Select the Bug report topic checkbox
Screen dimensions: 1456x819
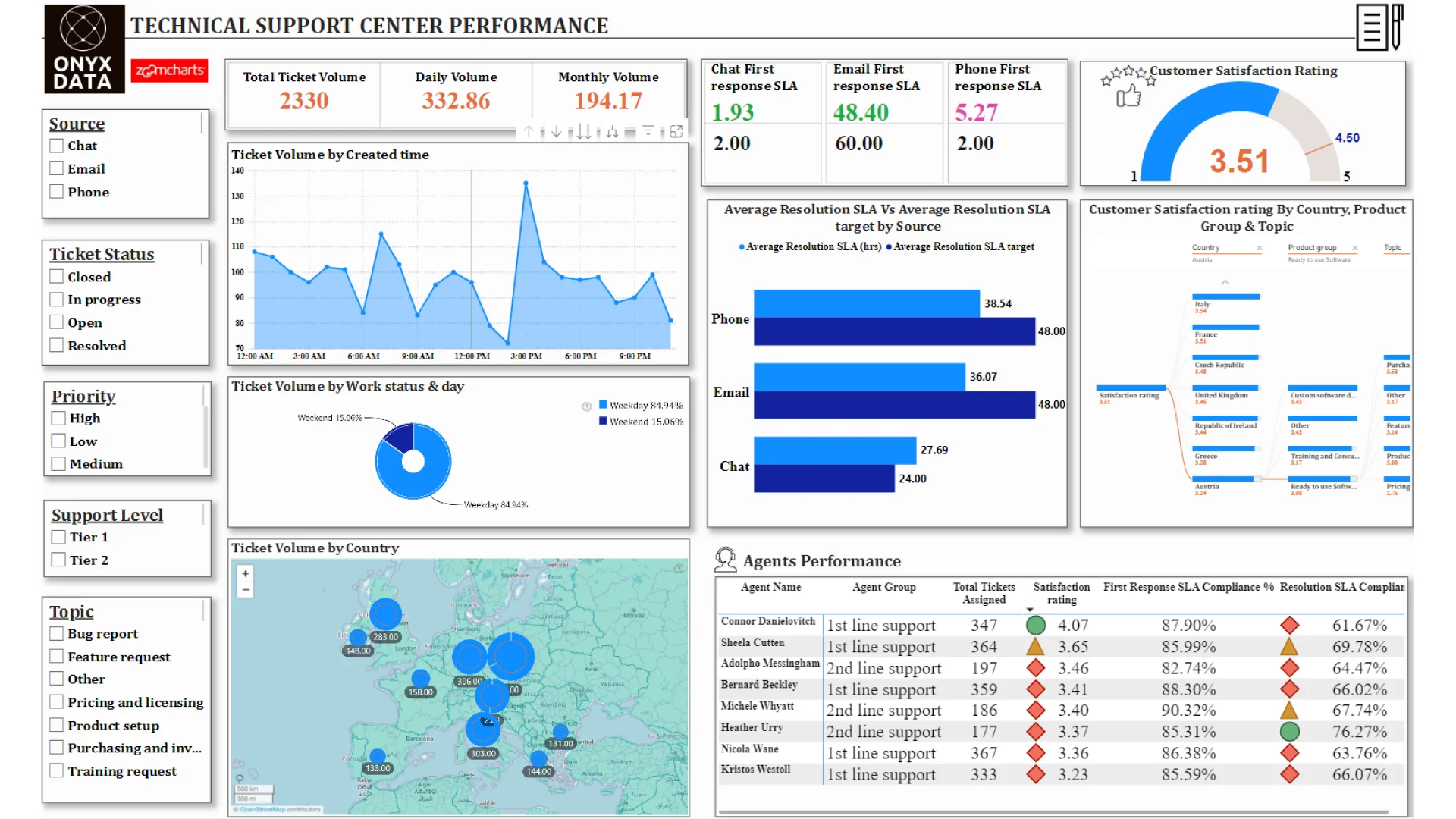coord(57,633)
